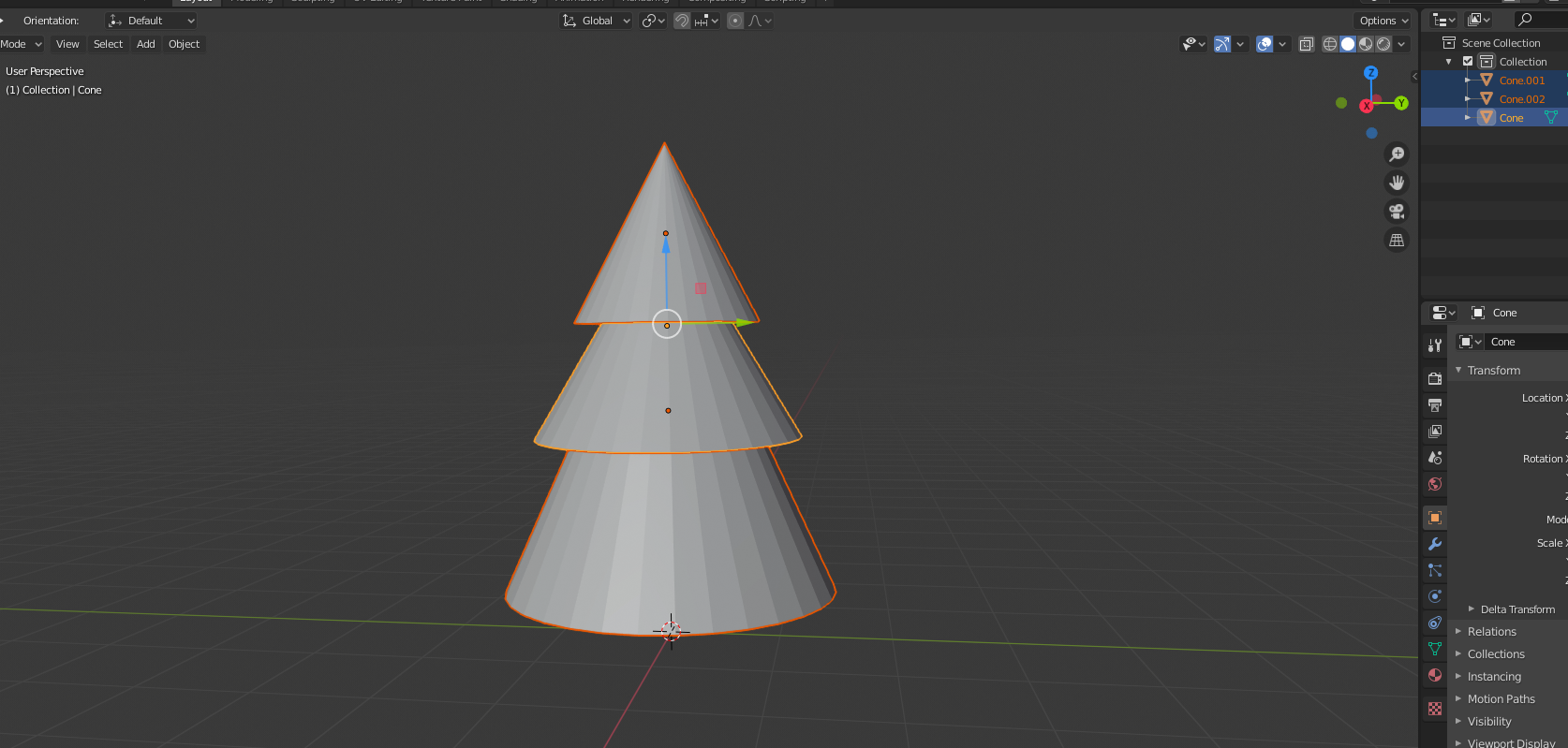Click the Cone object name field in properties
Screen dimensions: 1568x748
tap(1527, 342)
